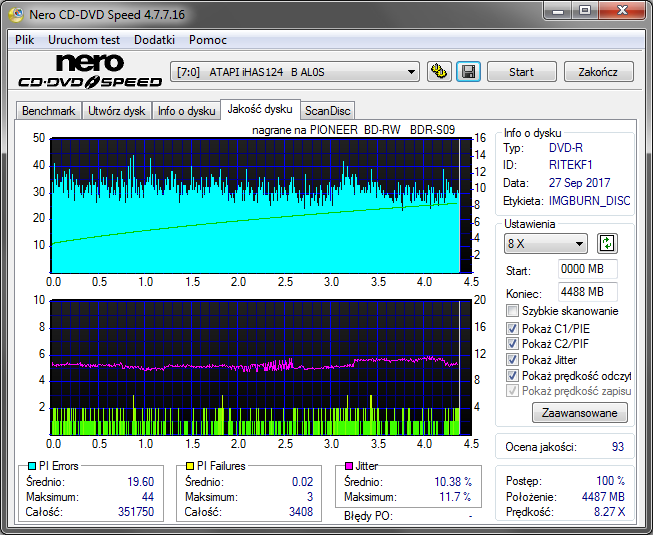
Task: Uncheck Pokaż C1/PIE checkbox
Action: point(512,328)
